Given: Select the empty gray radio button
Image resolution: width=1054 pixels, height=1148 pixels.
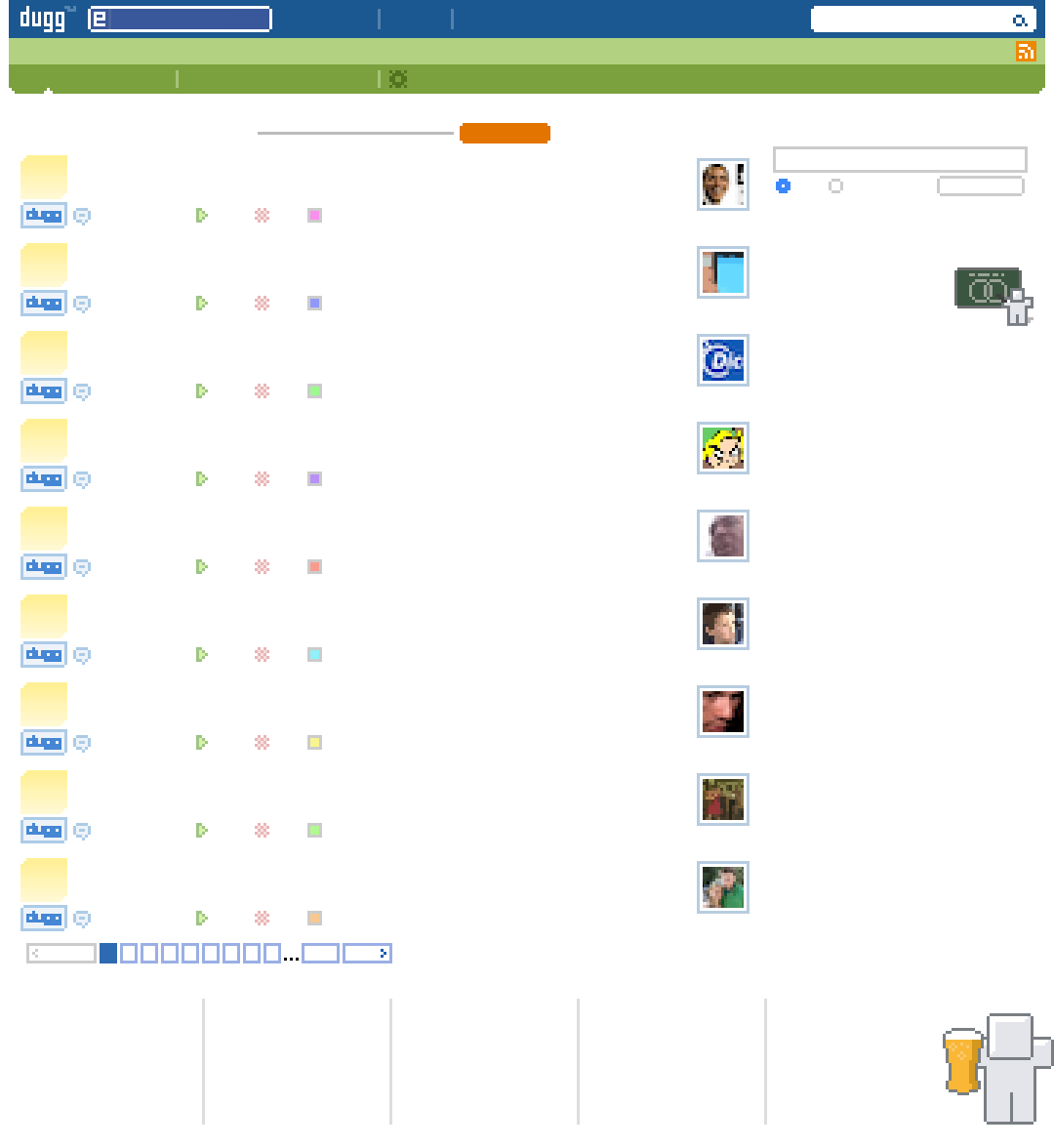Looking at the screenshot, I should click(x=835, y=185).
